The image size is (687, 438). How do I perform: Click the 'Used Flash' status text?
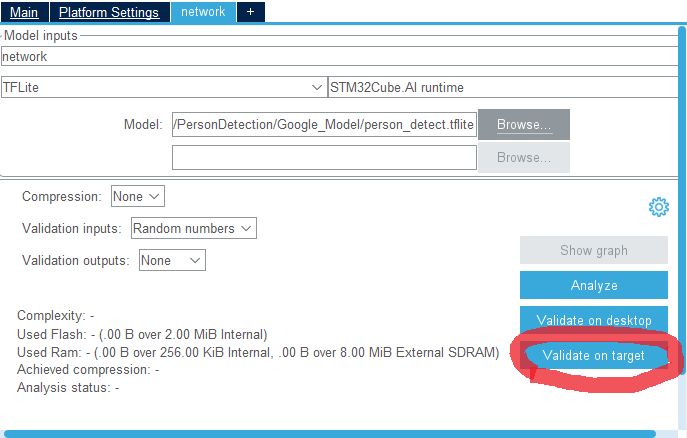[x=142, y=335]
